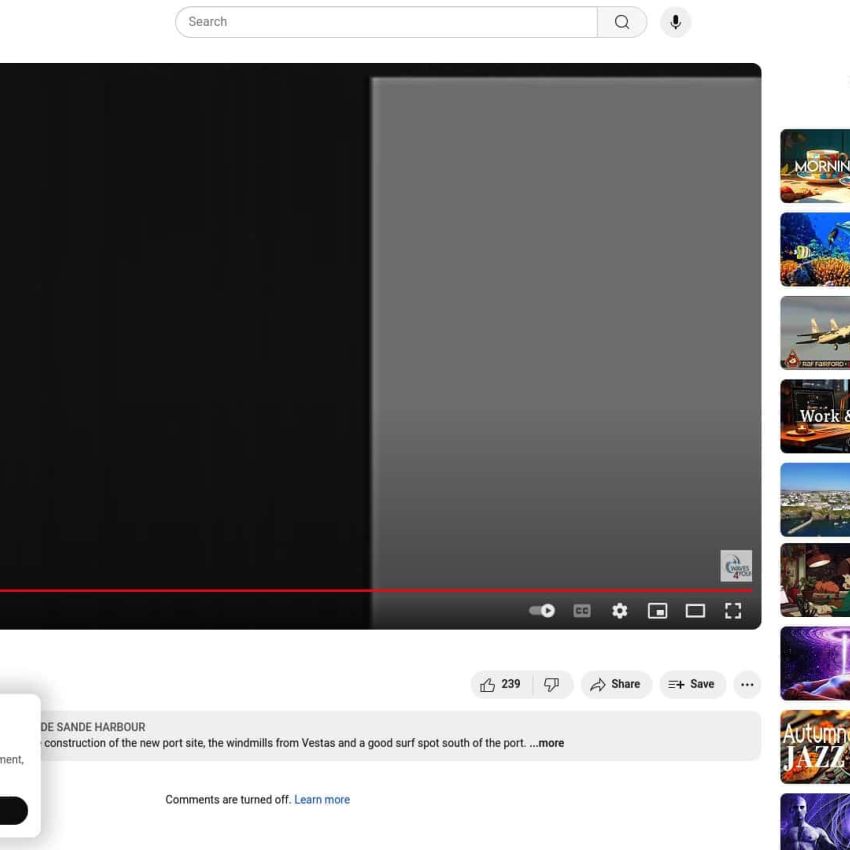Open the coral reef fish video thumbnail
Viewport: 850px width, 850px height.
(815, 249)
